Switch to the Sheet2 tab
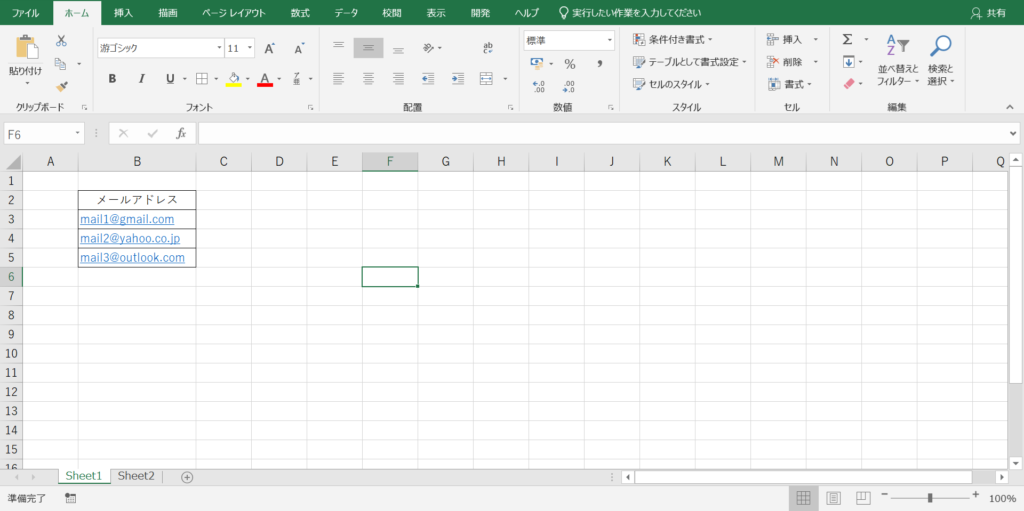This screenshot has height=511, width=1024. pyautogui.click(x=136, y=476)
